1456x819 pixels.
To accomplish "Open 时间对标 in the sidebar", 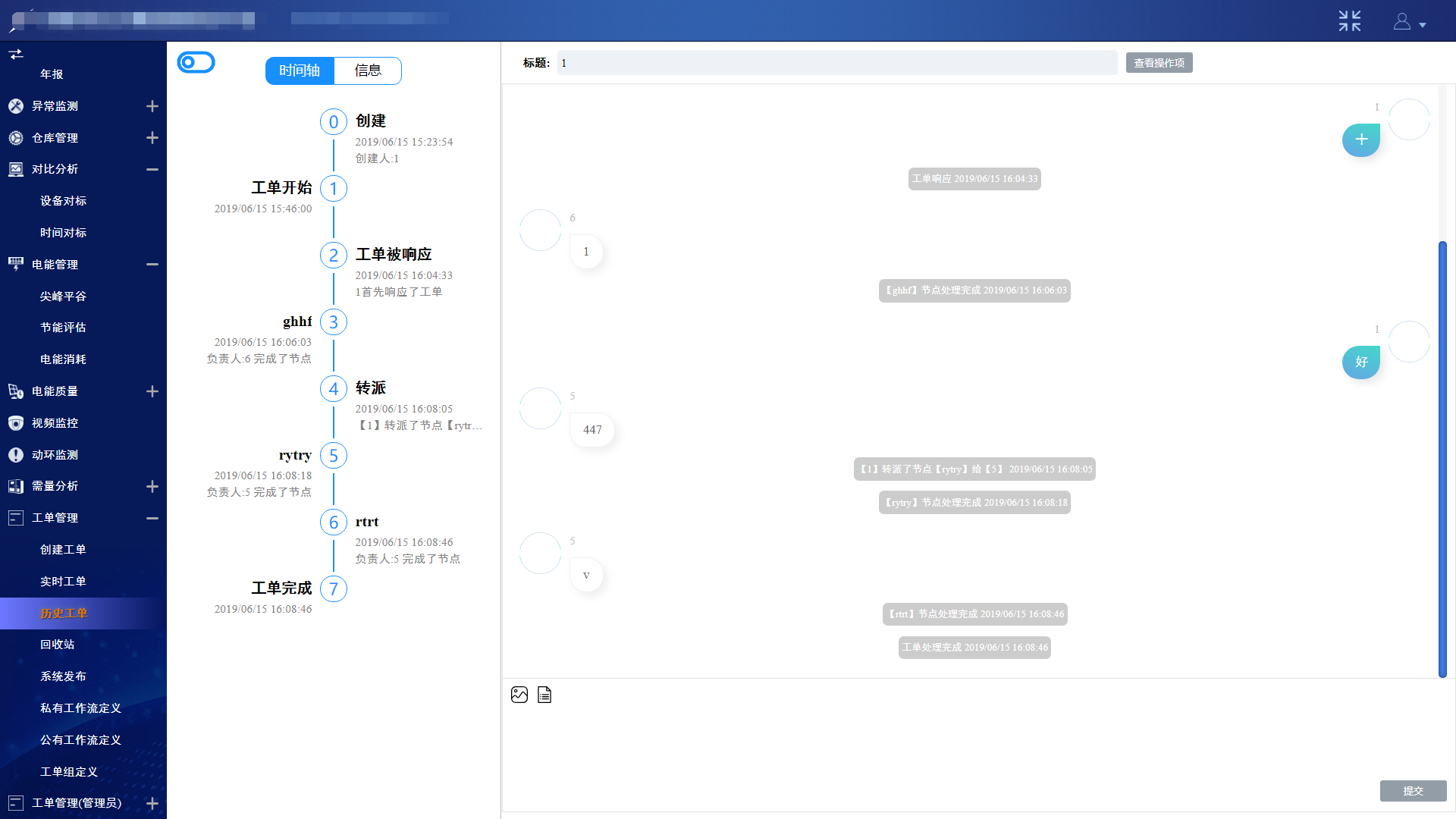I will point(64,233).
